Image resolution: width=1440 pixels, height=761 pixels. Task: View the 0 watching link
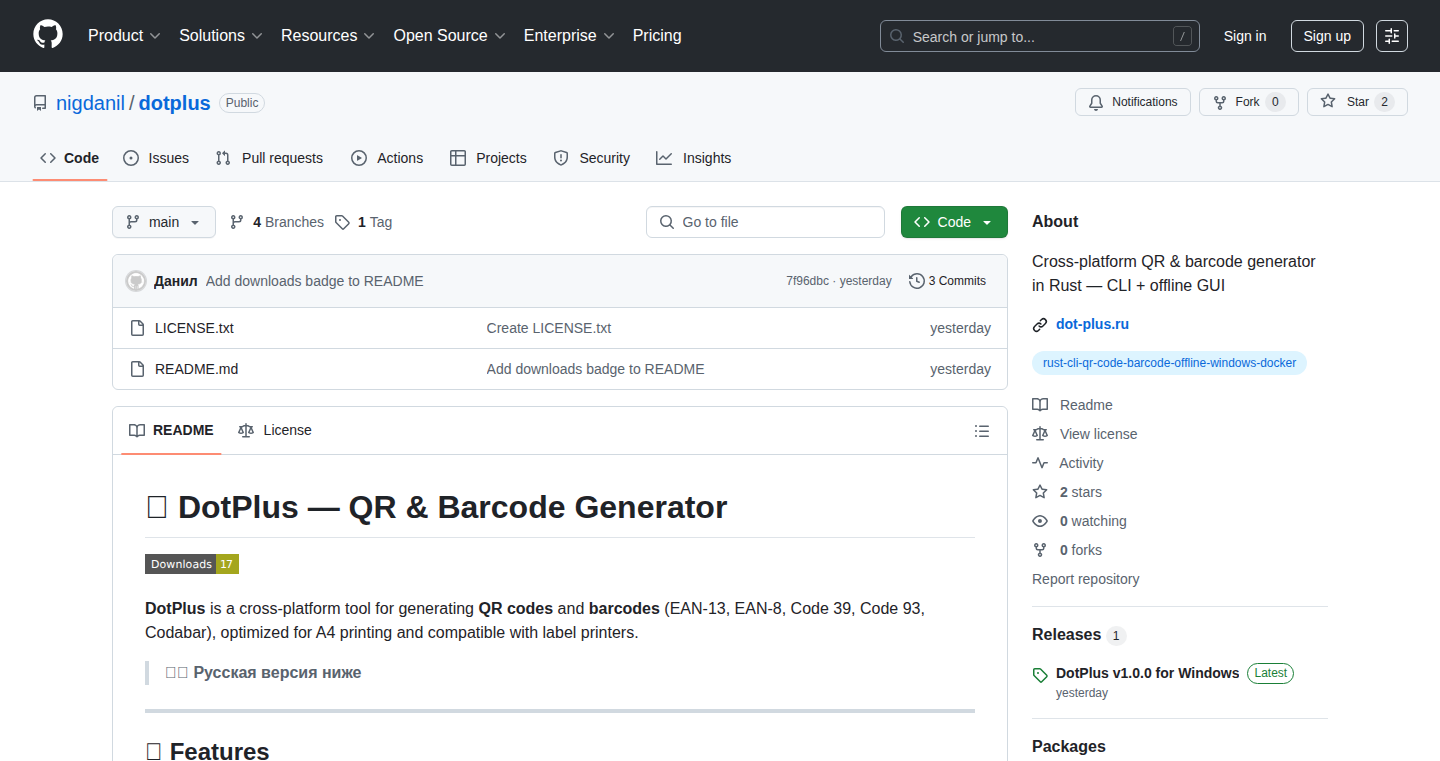[x=1079, y=521]
